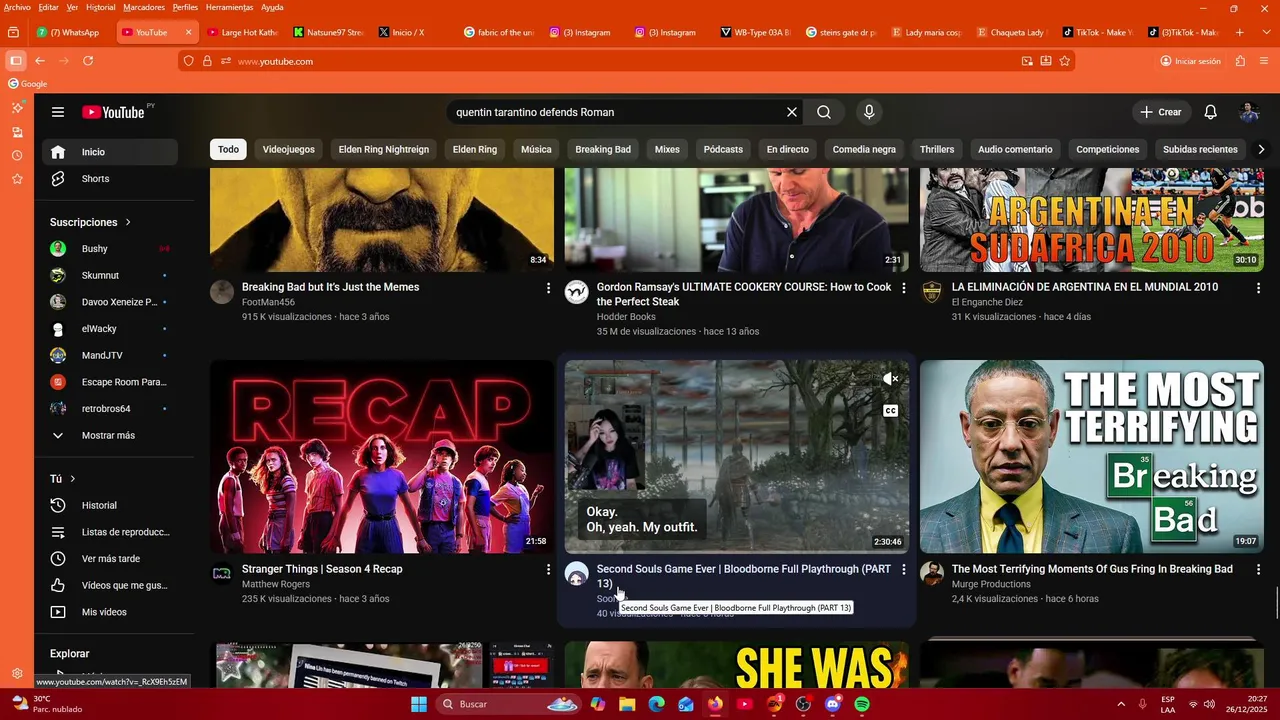Image resolution: width=1280 pixels, height=720 pixels.
Task: Show more filter chips with the arrow
Action: 1261,149
